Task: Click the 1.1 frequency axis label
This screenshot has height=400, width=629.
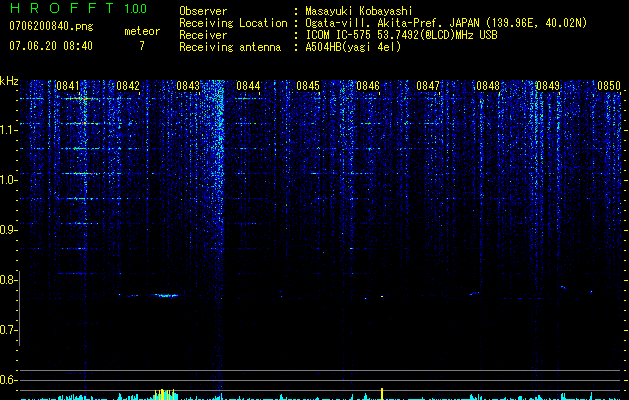Action: point(8,130)
